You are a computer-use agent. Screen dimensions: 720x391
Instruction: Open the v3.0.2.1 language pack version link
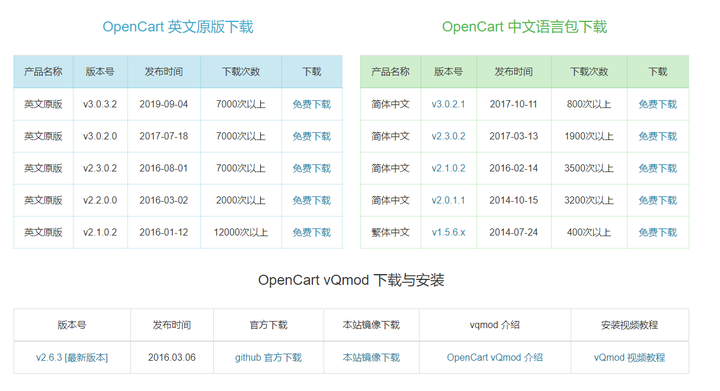pyautogui.click(x=448, y=104)
